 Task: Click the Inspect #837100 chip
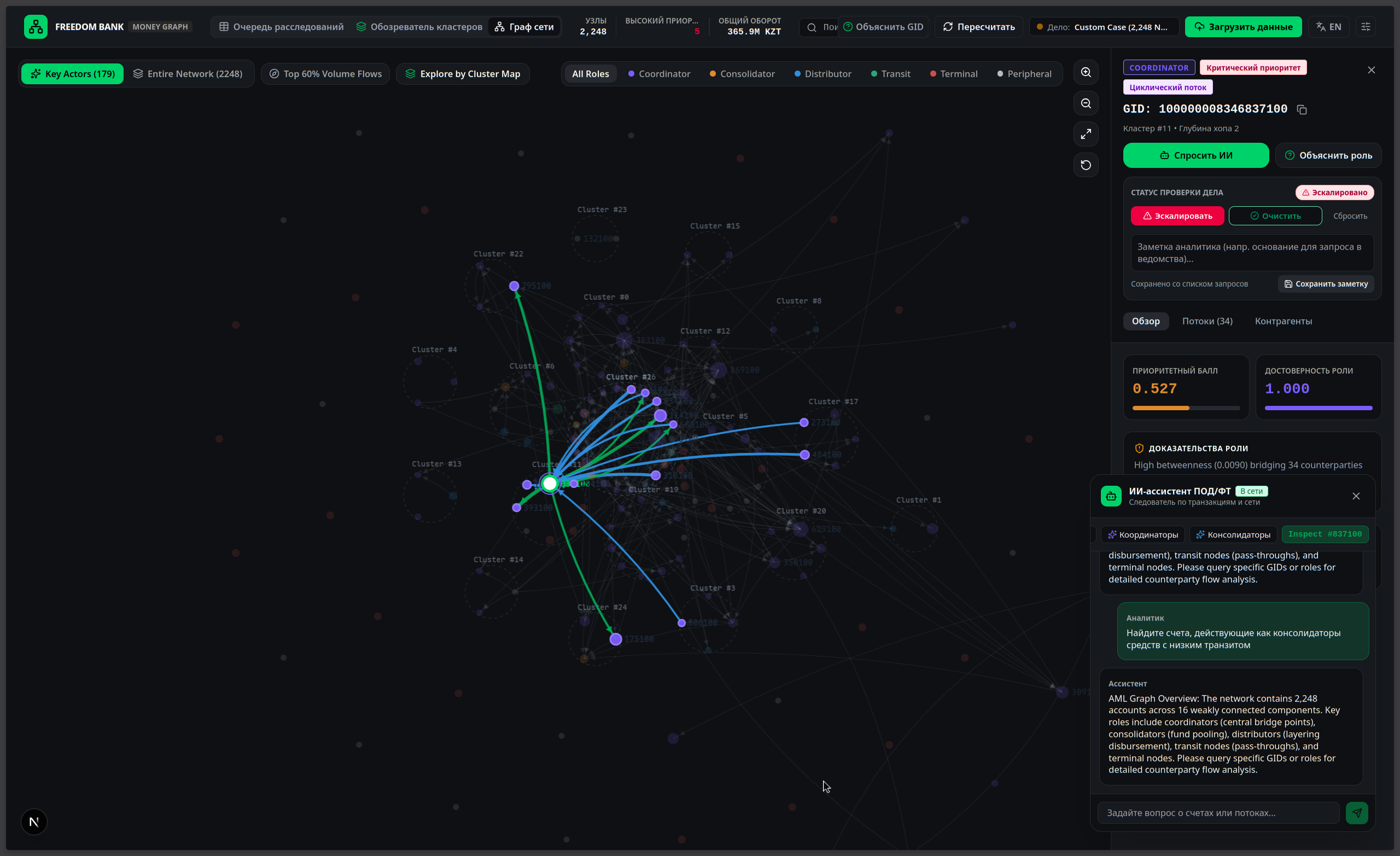click(1325, 534)
